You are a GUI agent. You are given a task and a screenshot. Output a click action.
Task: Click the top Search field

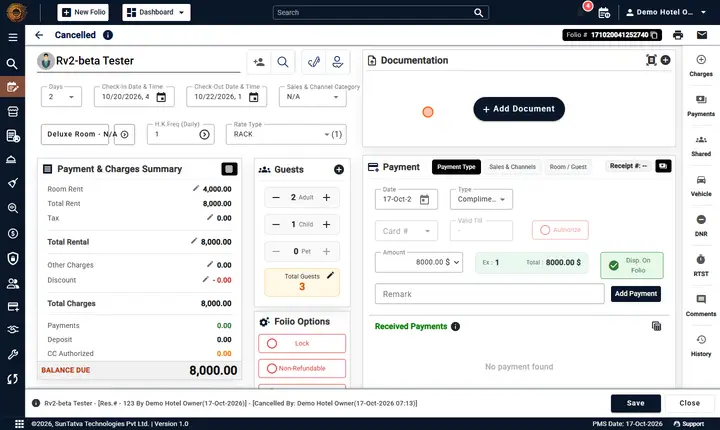tap(381, 12)
